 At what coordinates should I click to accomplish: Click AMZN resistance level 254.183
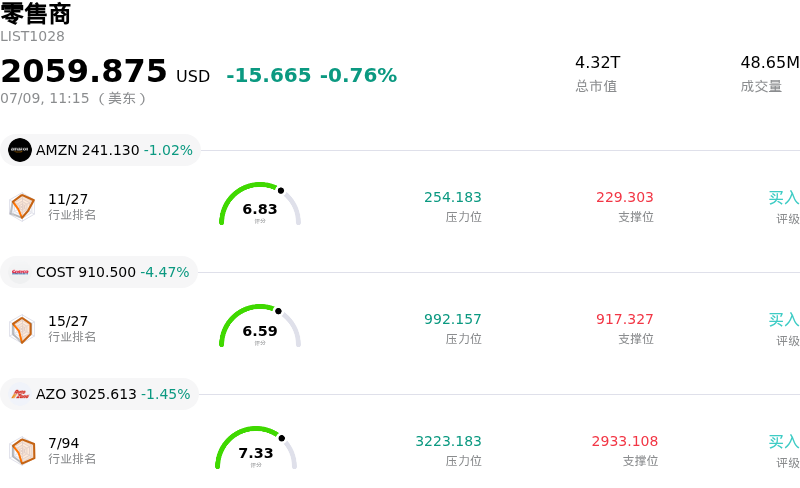tap(453, 197)
